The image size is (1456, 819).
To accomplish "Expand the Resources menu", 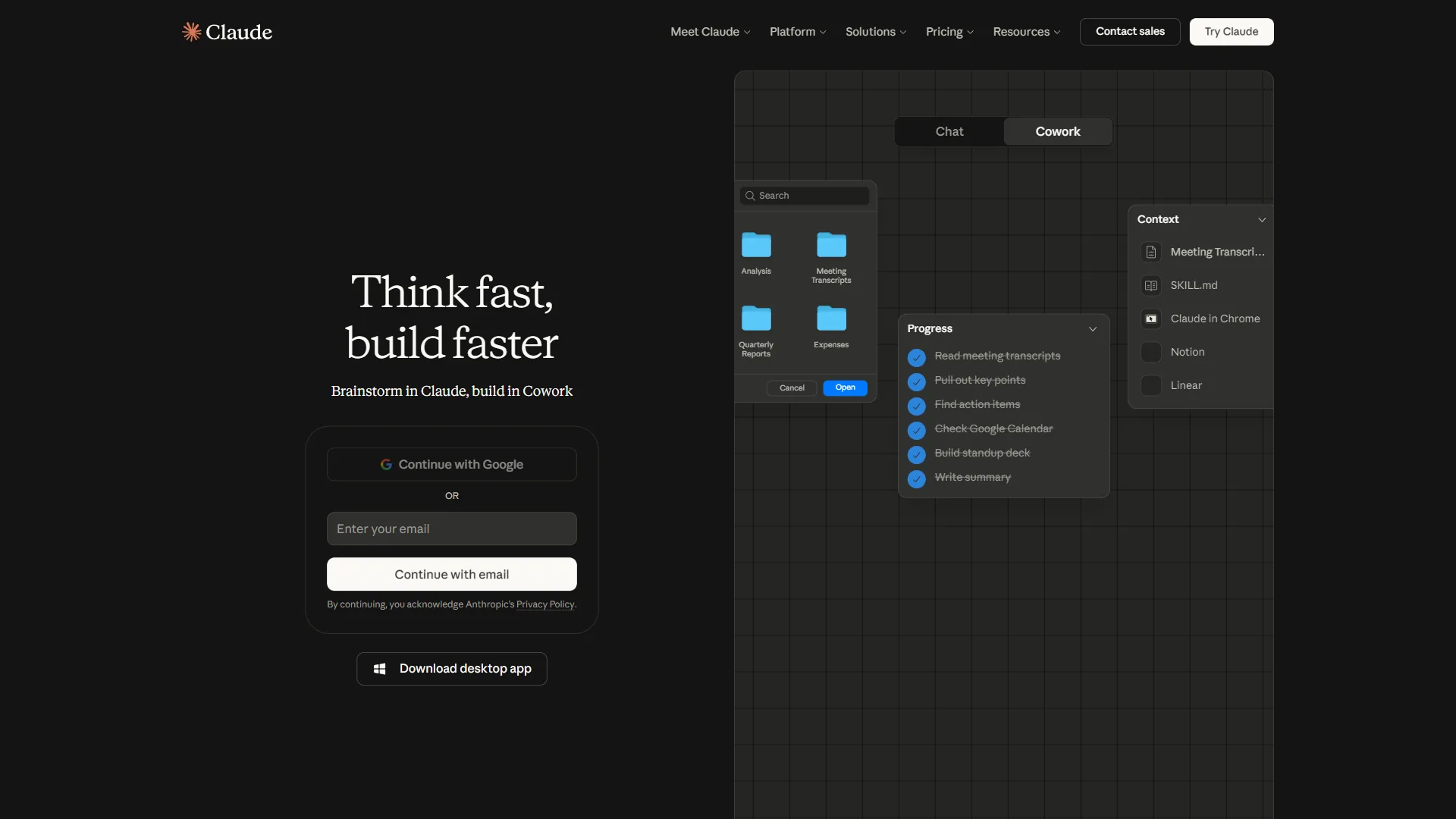I will pyautogui.click(x=1027, y=32).
